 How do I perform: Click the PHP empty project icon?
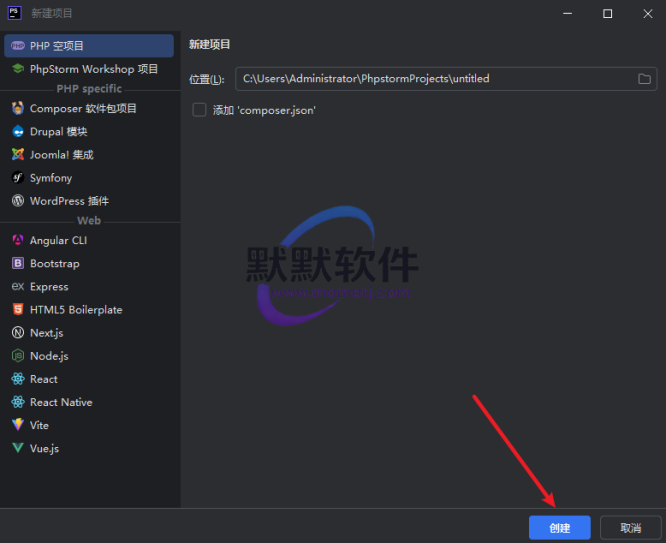point(18,46)
